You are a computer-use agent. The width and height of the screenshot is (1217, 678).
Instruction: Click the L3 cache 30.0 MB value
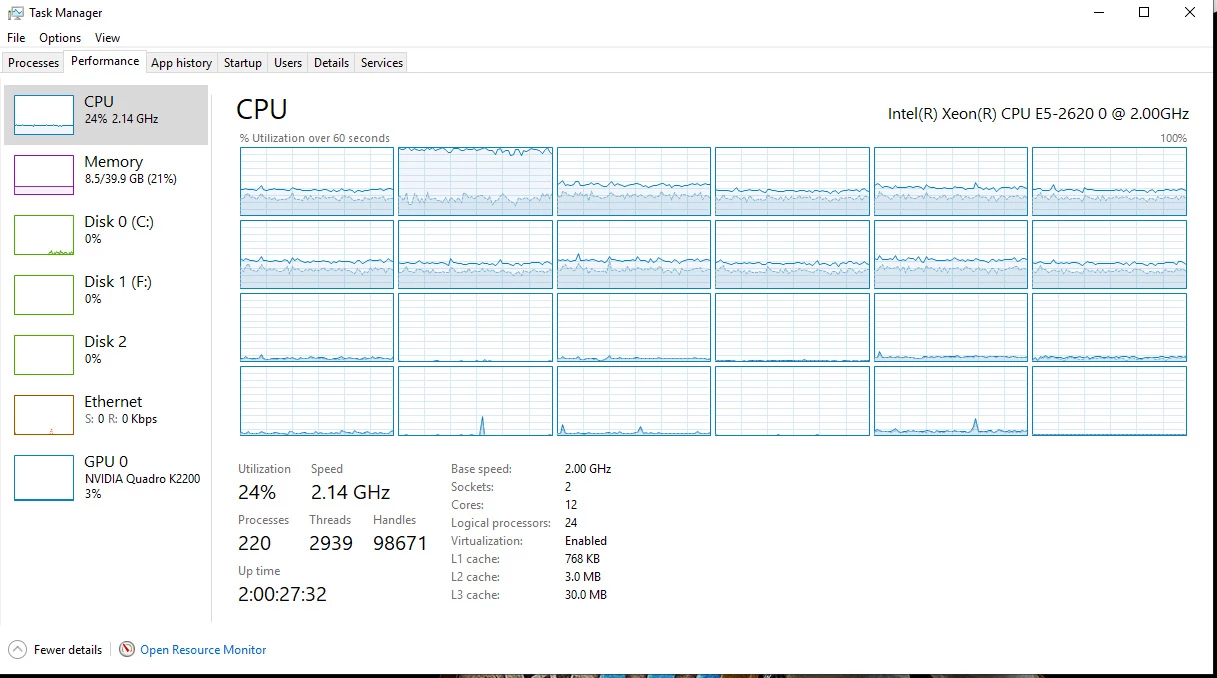586,595
